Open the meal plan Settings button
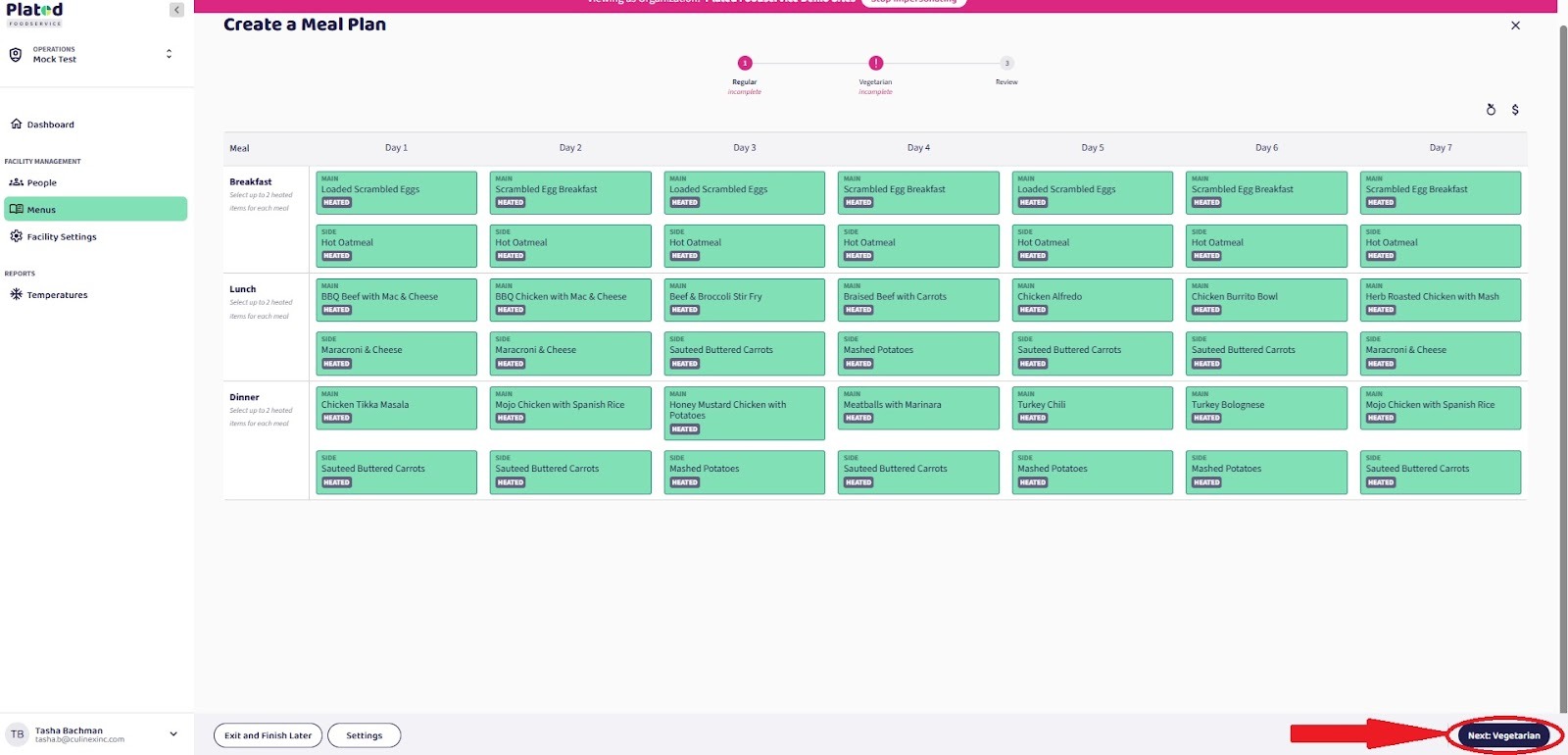1568x755 pixels. click(364, 735)
